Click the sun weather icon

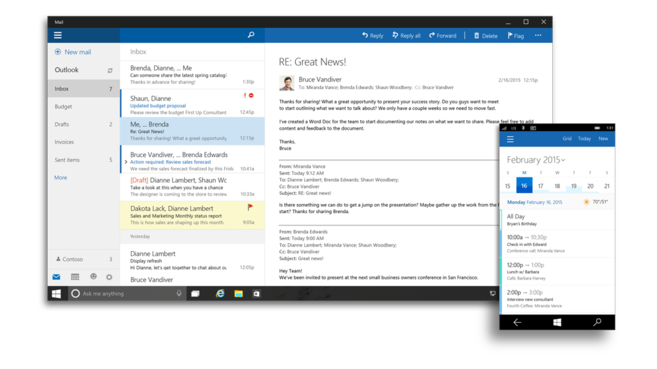click(x=586, y=202)
